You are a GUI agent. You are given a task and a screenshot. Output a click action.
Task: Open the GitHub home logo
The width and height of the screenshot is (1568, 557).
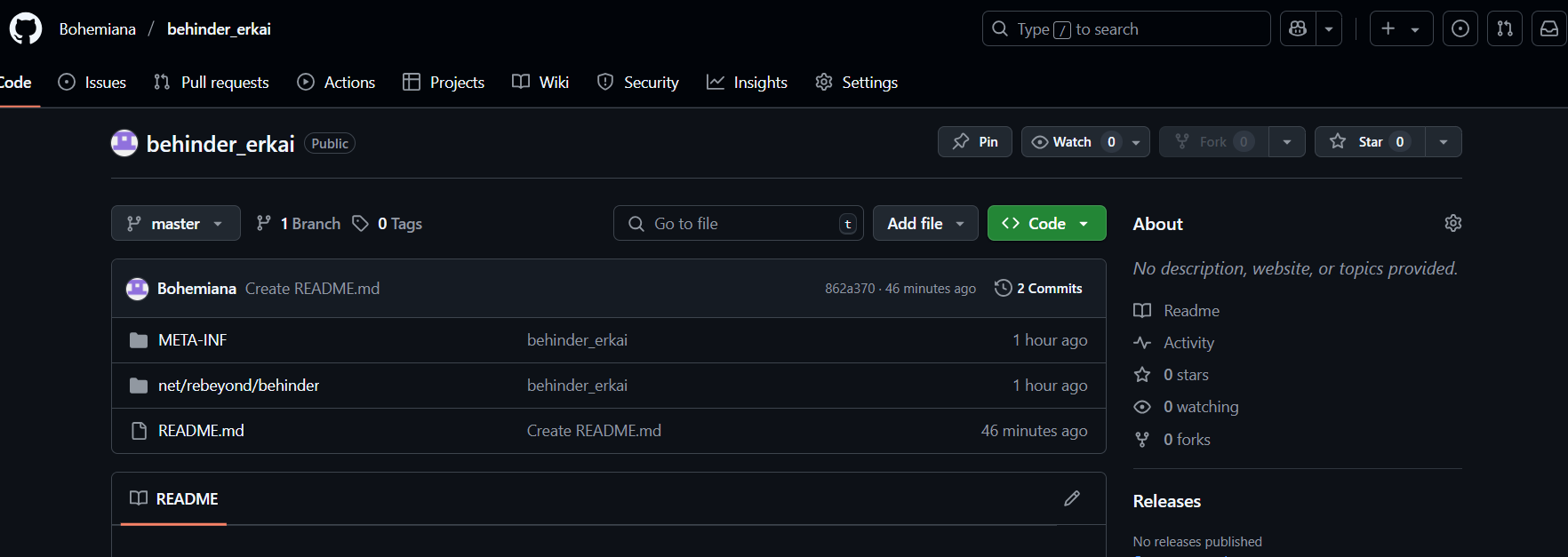(x=26, y=28)
